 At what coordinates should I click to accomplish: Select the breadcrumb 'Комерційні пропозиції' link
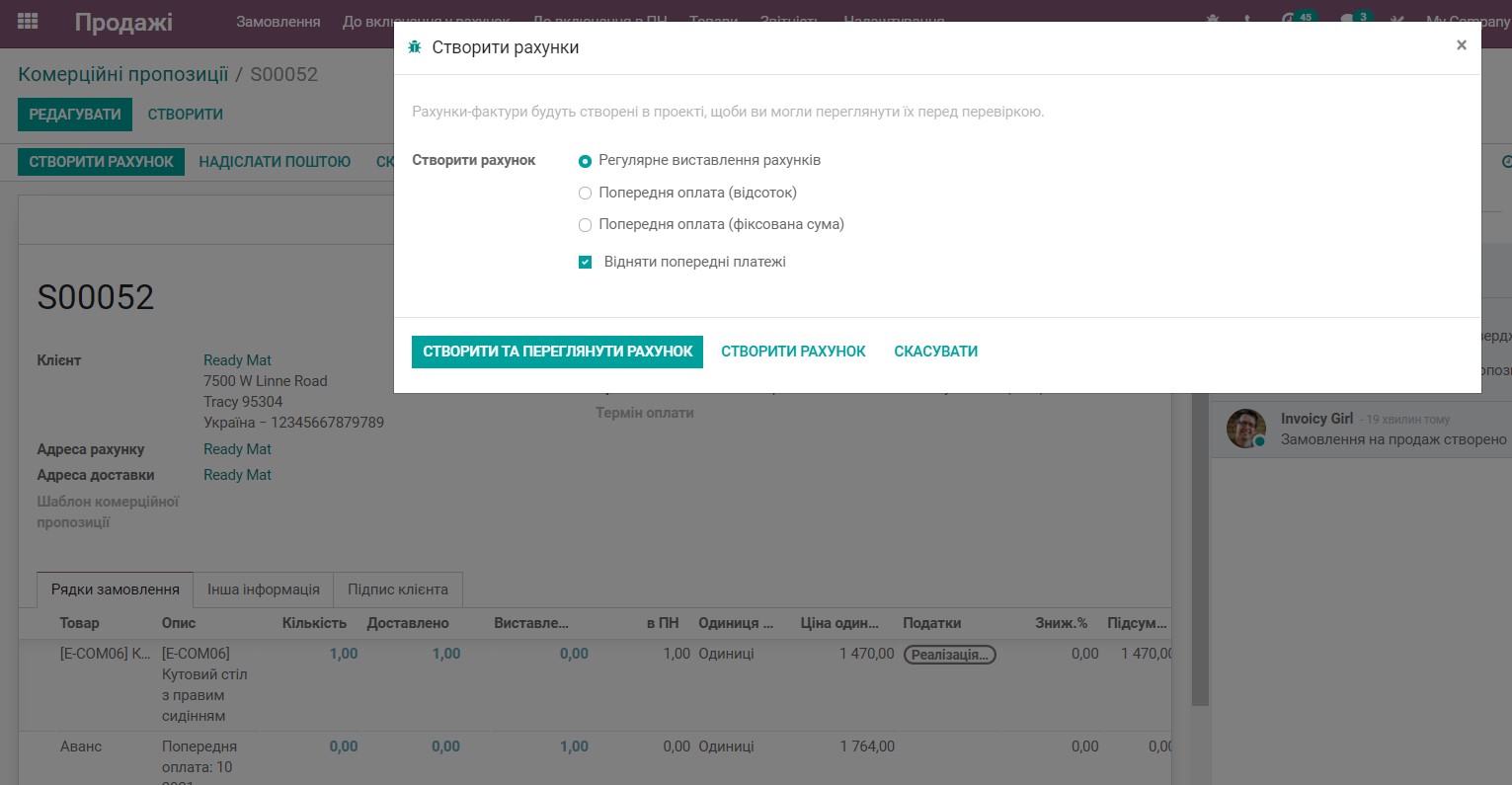coord(122,73)
